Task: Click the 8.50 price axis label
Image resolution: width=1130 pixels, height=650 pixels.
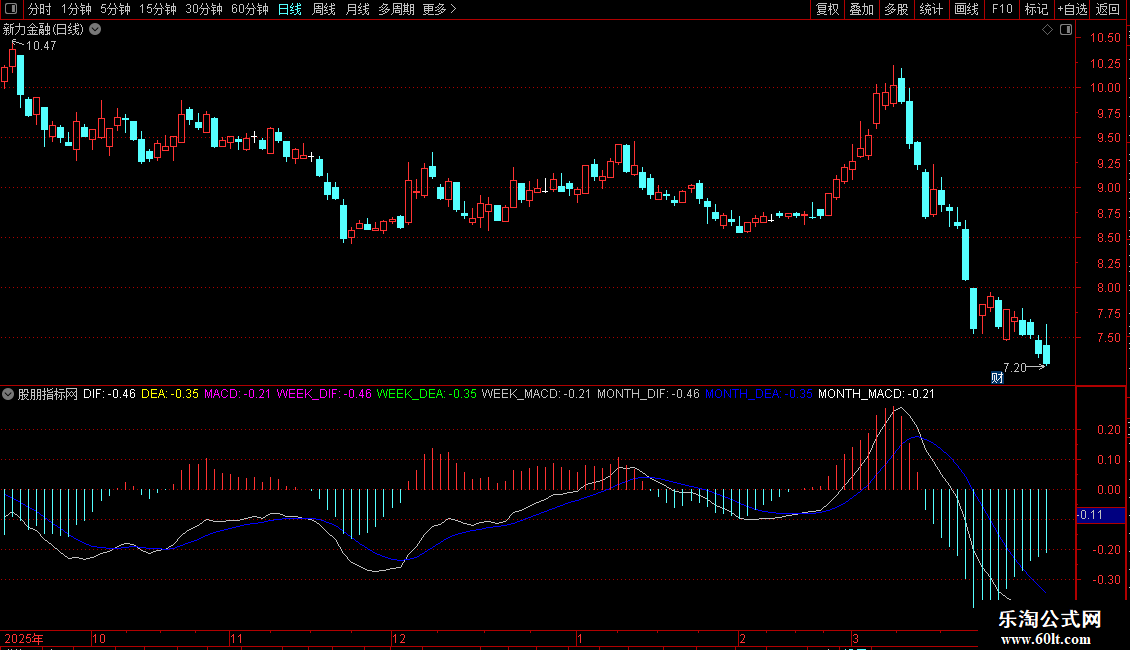Action: click(x=1108, y=238)
